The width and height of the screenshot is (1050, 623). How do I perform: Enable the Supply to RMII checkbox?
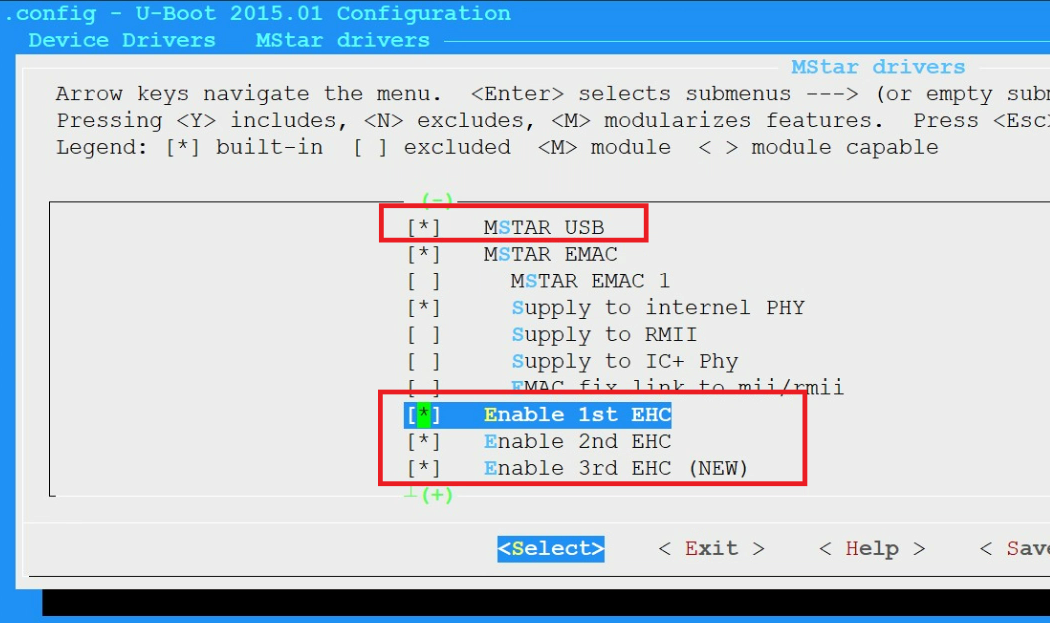(424, 335)
